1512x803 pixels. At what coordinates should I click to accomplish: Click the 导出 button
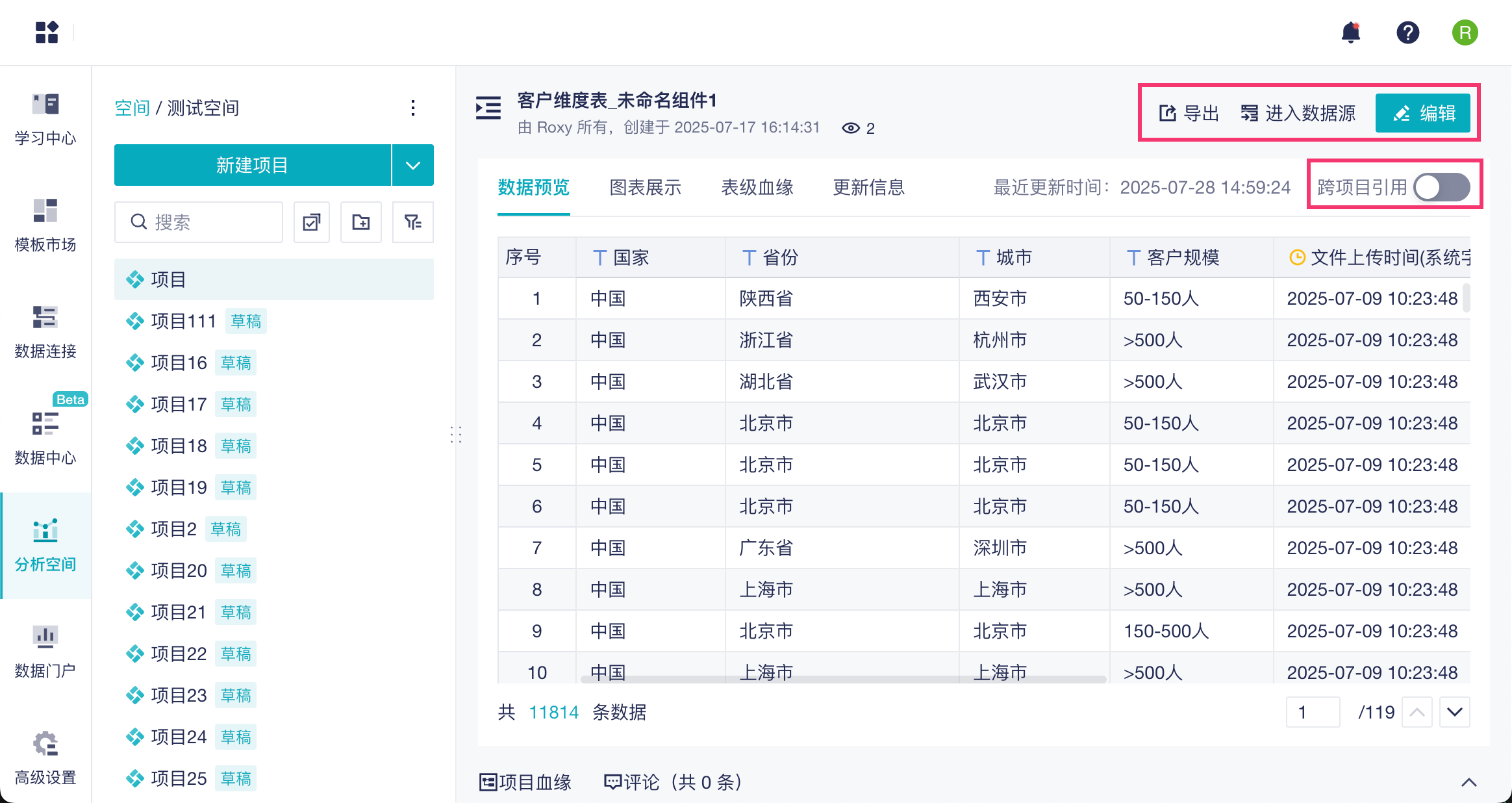1189,113
